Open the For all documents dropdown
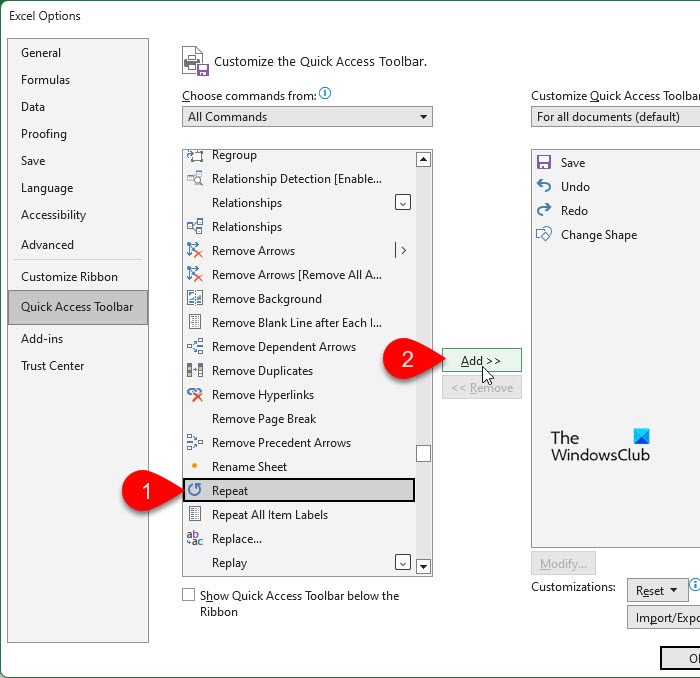 coord(616,116)
